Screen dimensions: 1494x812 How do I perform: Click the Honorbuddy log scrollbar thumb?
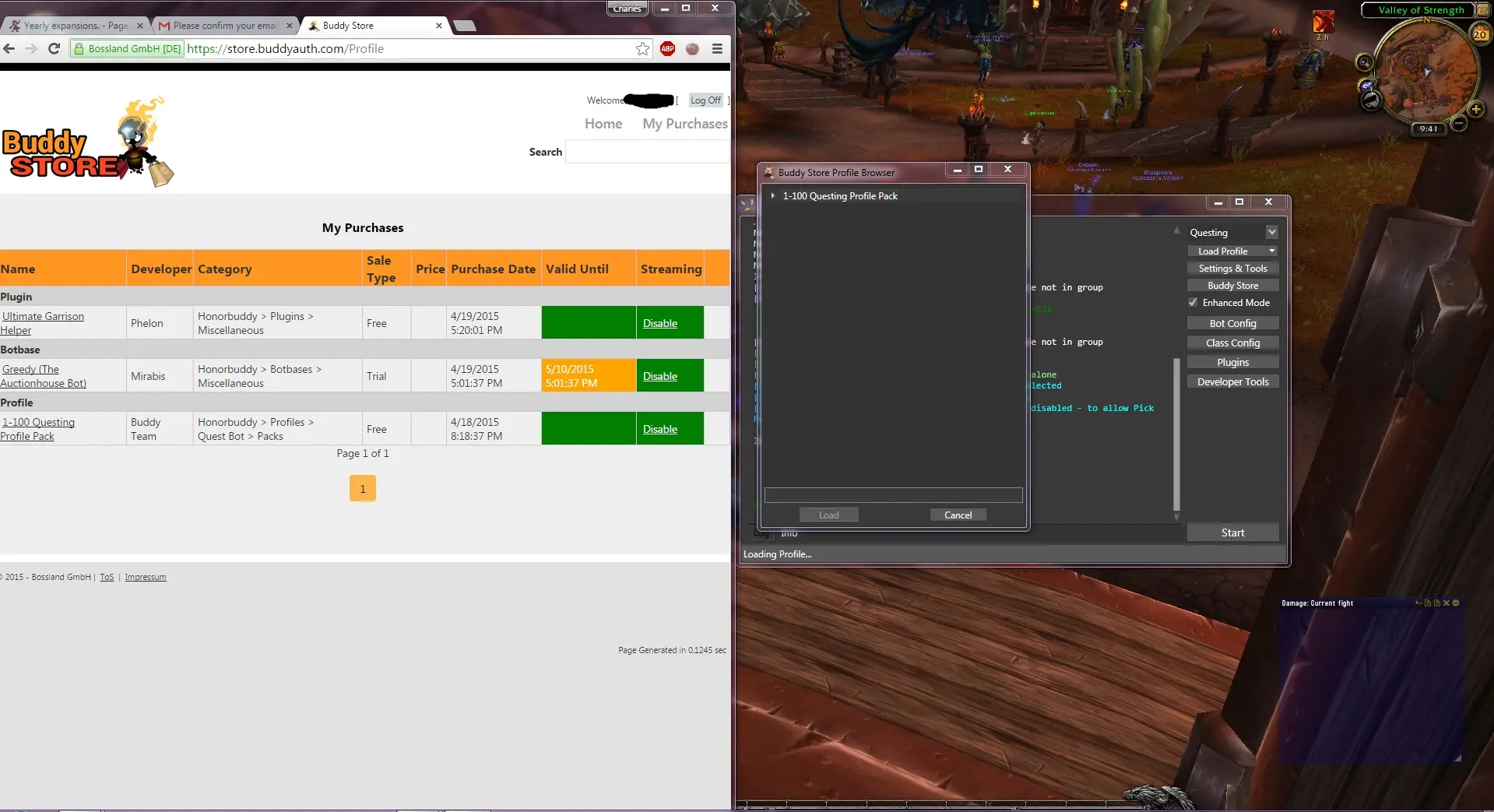(x=1176, y=434)
